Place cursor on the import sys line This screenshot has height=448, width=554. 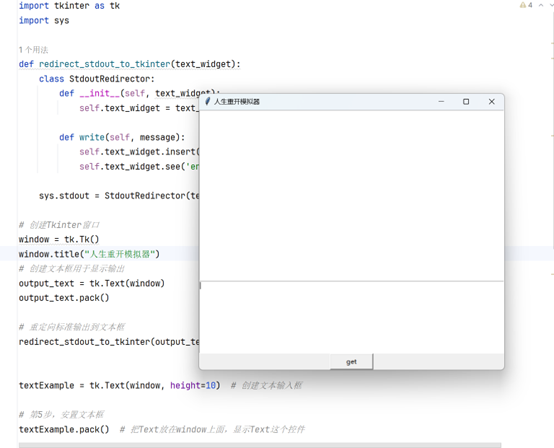tap(44, 20)
